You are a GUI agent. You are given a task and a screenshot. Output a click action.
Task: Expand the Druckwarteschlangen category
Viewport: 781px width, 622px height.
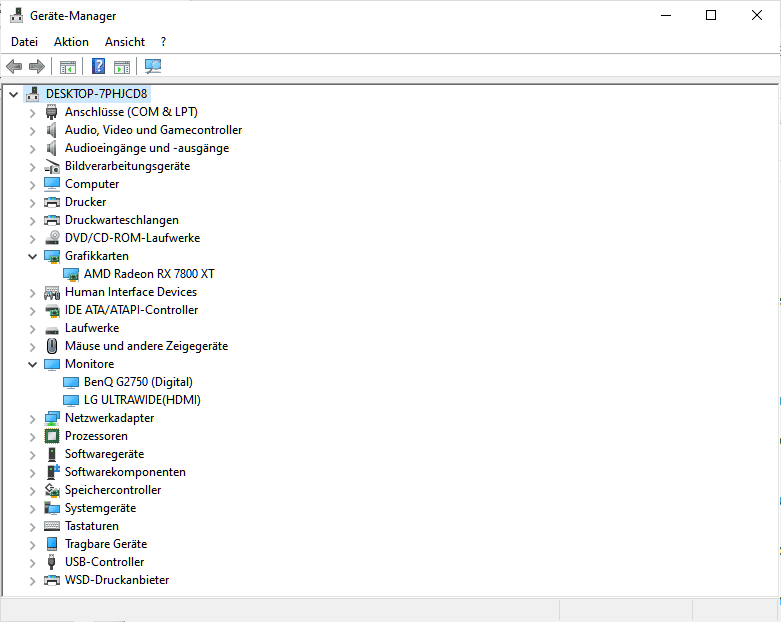pos(32,221)
